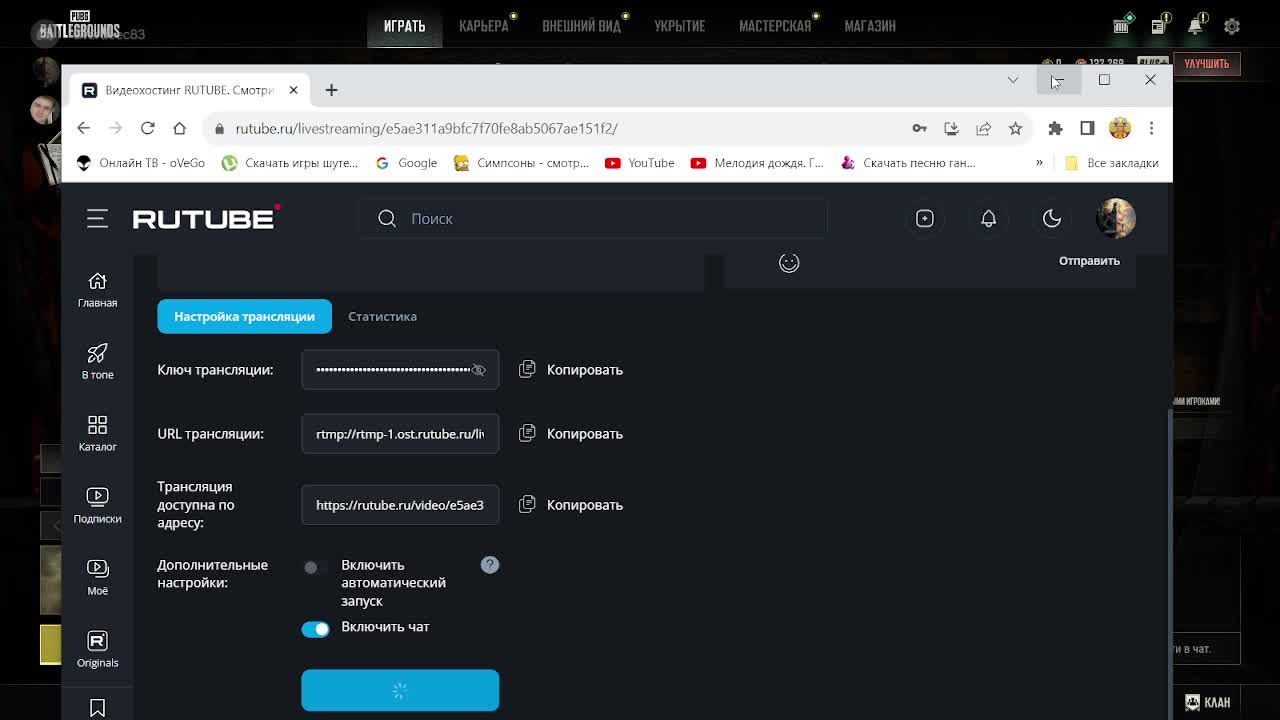
Task: Open the УКРЫТИЕ menu in PUBG
Action: (679, 26)
